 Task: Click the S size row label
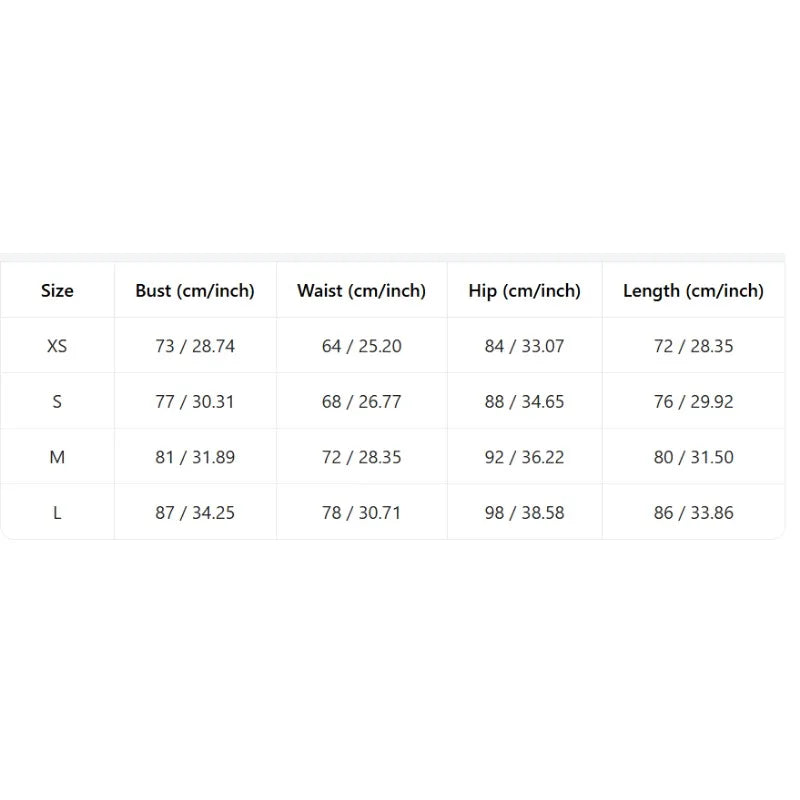(57, 402)
